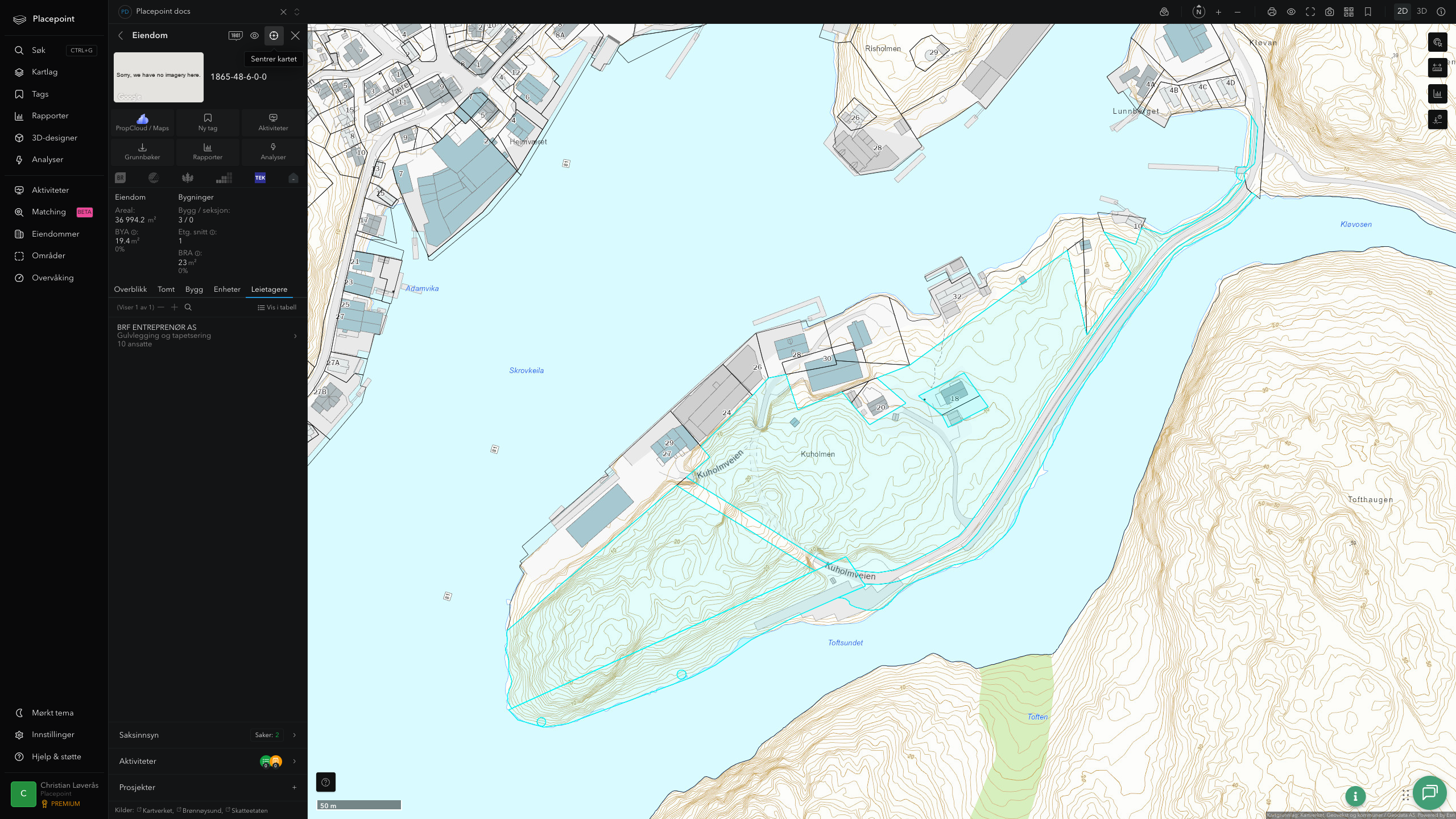This screenshot has height=819, width=1456.
Task: Open the PropCloud / Maps tile
Action: [x=142, y=122]
